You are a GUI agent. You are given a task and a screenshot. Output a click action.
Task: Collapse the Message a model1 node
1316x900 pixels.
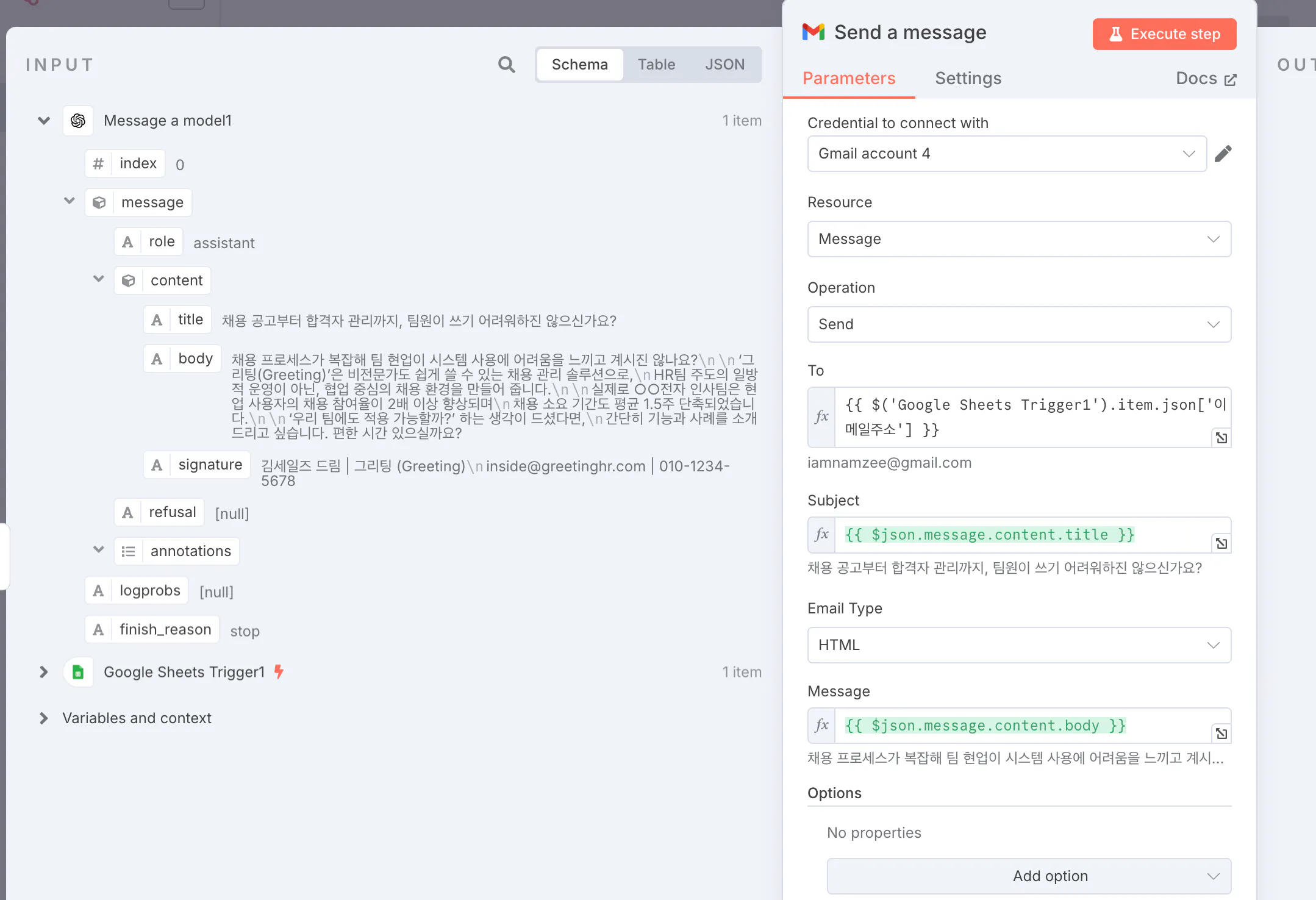44,121
